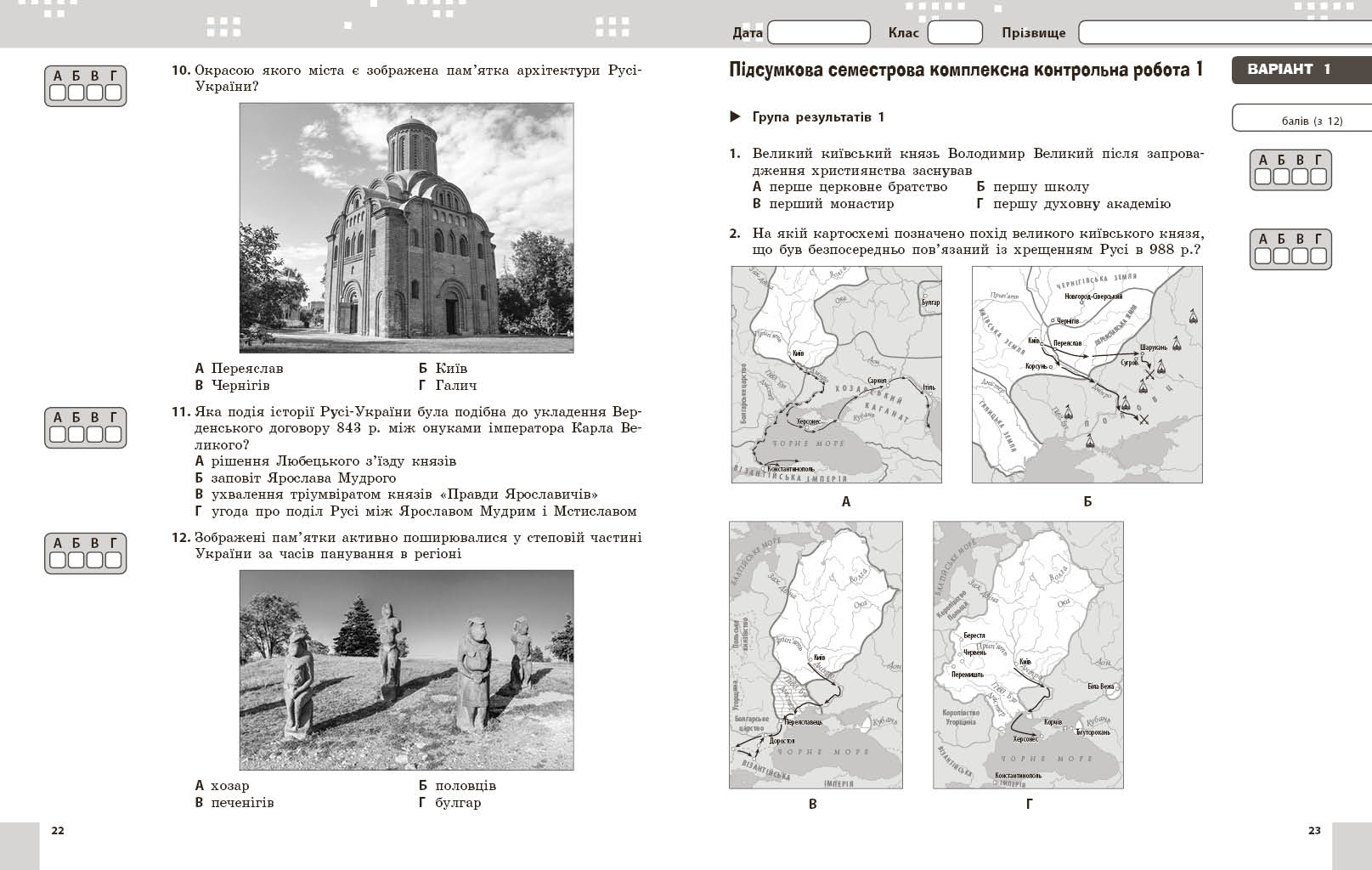
Task: Mark box А in question 10 answer grid
Action: pyautogui.click(x=58, y=93)
